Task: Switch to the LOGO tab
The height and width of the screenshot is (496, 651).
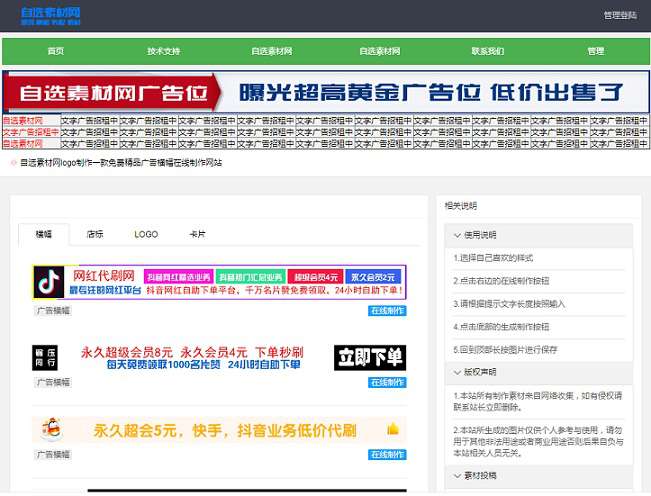Action: (x=146, y=234)
